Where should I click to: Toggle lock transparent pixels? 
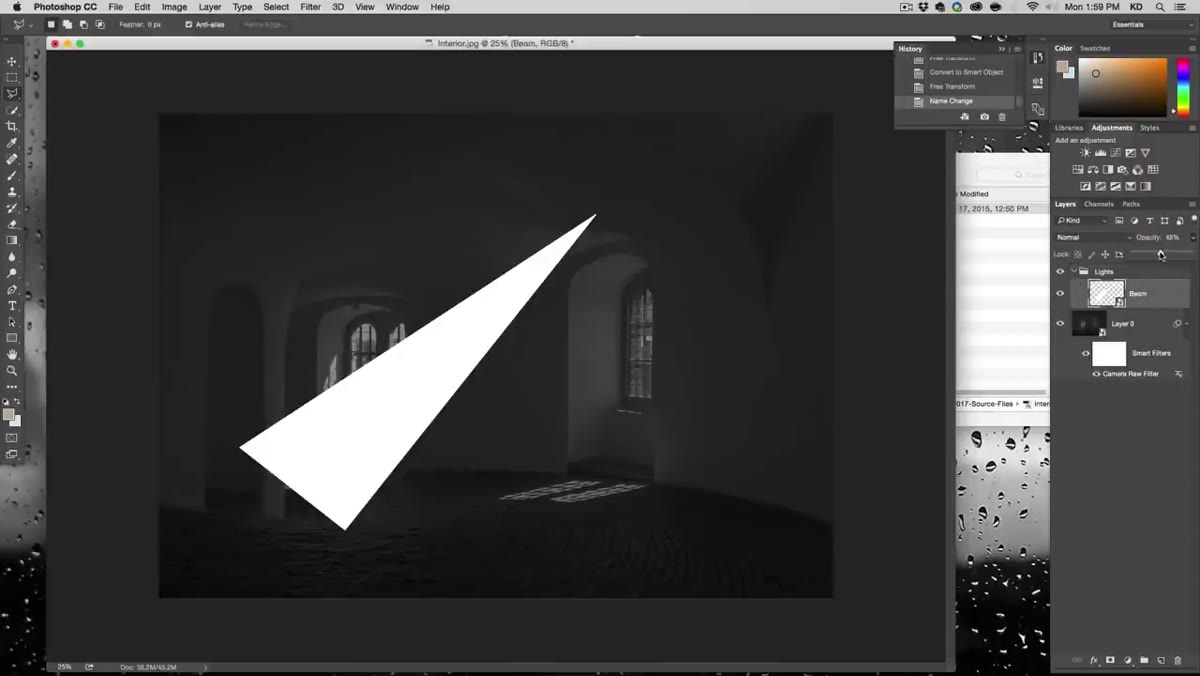tap(1078, 254)
